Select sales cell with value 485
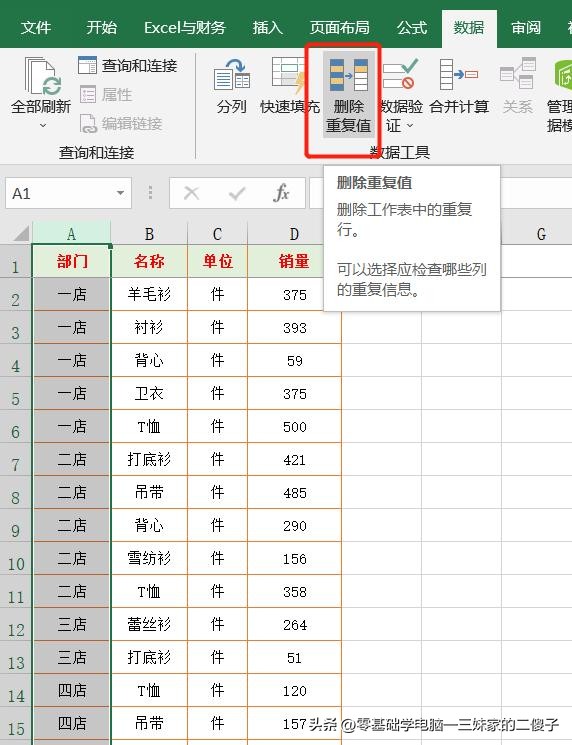 [295, 492]
